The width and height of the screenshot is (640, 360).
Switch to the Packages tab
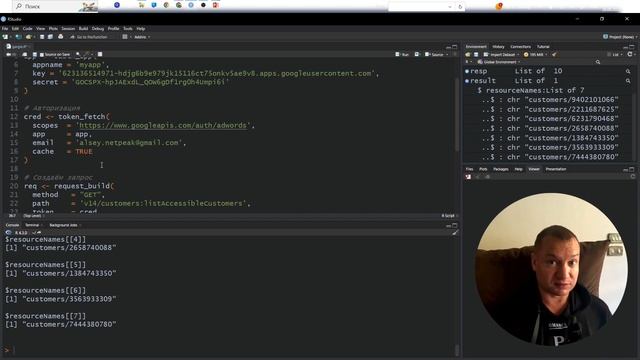point(501,169)
